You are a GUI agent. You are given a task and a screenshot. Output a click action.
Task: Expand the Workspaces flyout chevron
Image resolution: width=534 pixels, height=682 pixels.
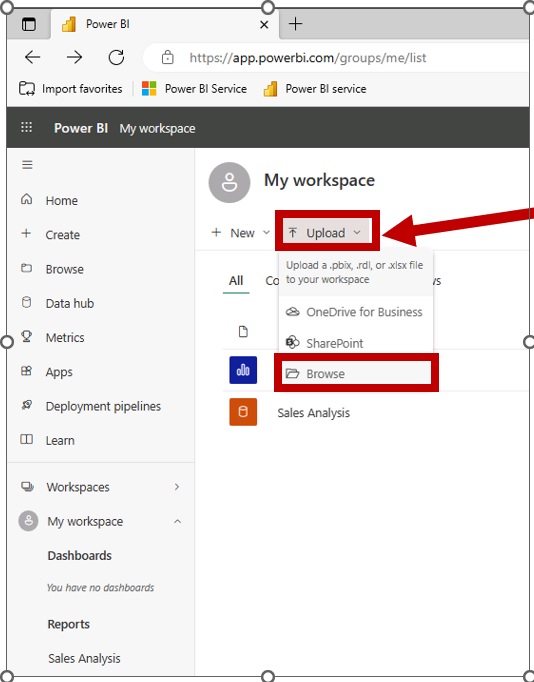pos(177,487)
